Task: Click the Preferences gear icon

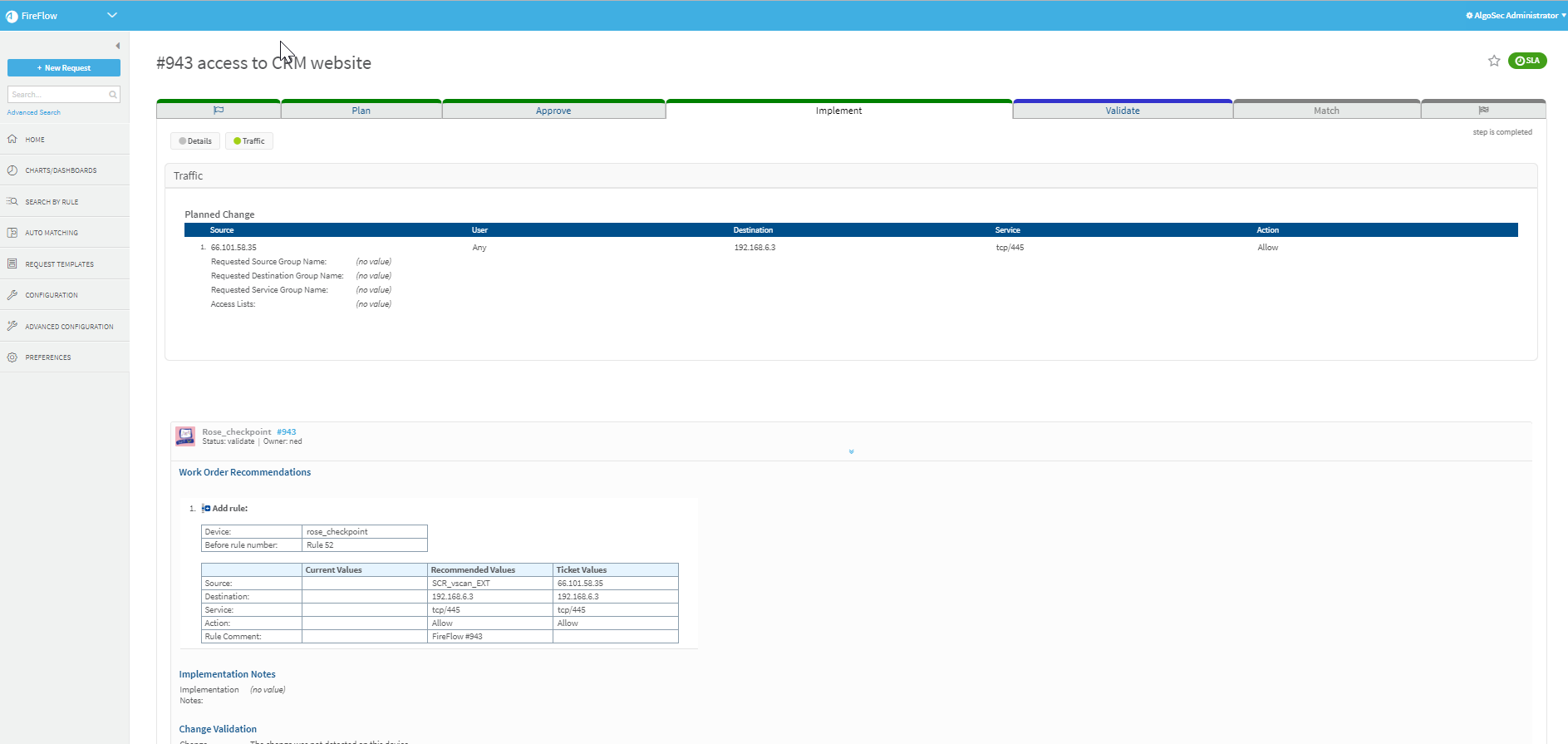Action: (x=12, y=357)
